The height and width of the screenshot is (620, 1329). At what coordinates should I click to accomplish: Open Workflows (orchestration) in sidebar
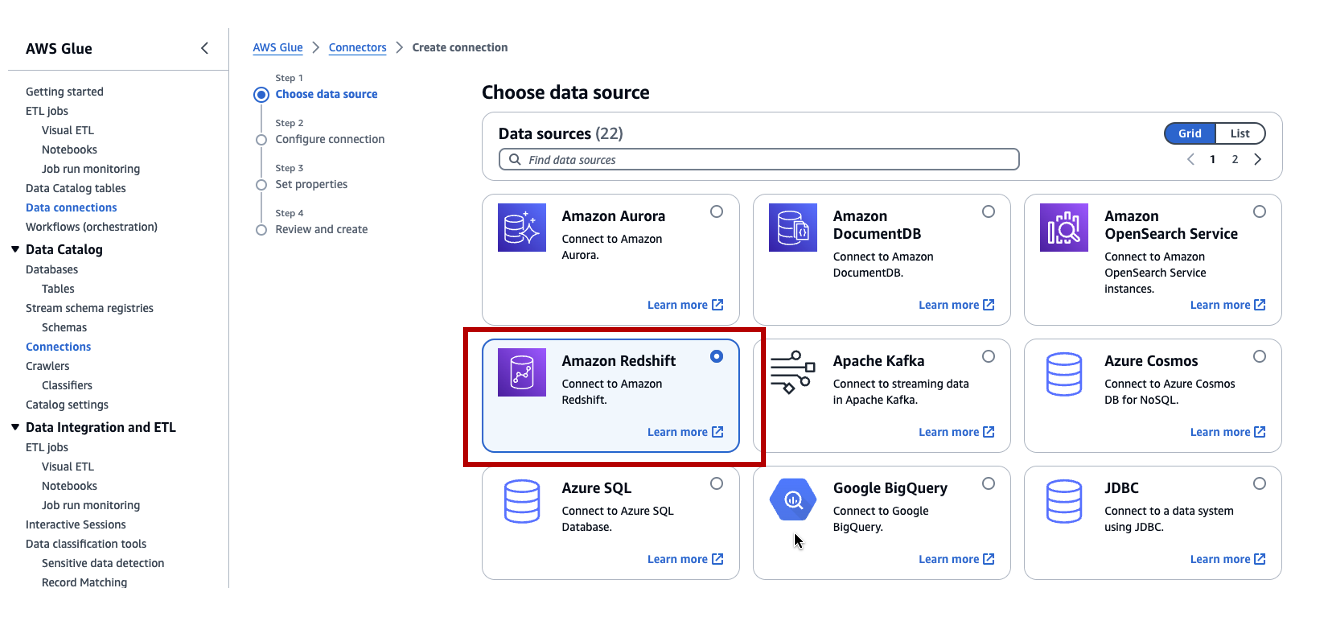coord(92,227)
